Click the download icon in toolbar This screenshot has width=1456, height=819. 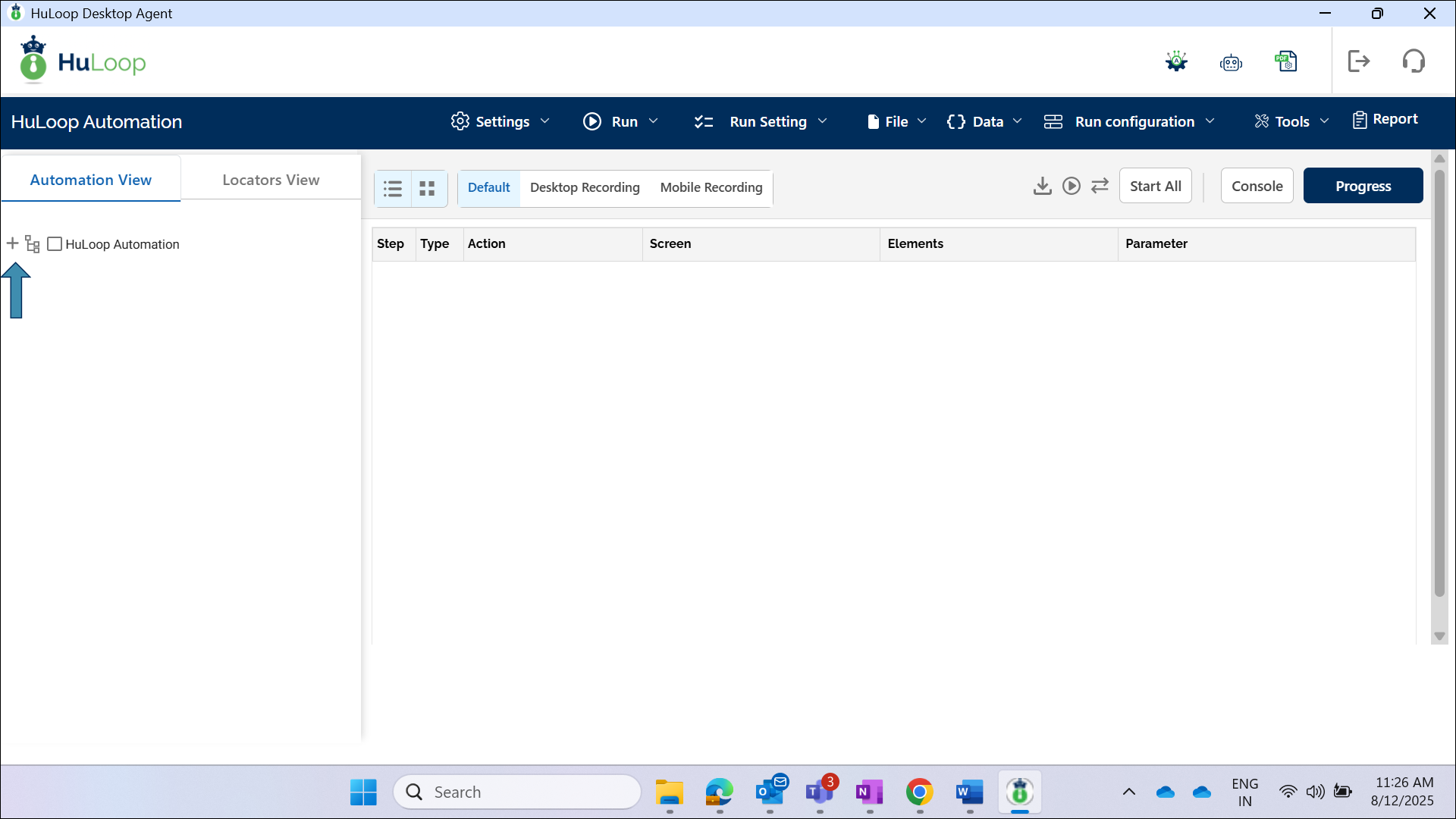click(1042, 186)
